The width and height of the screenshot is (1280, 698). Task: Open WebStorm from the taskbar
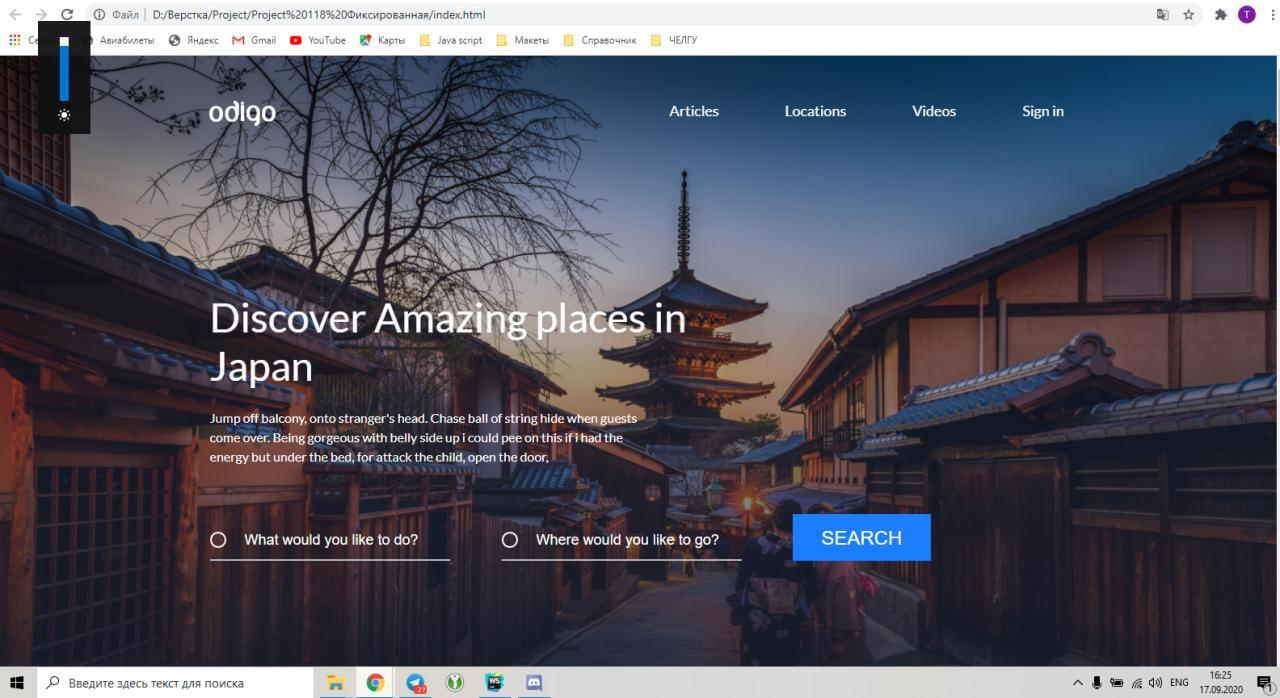coord(494,683)
